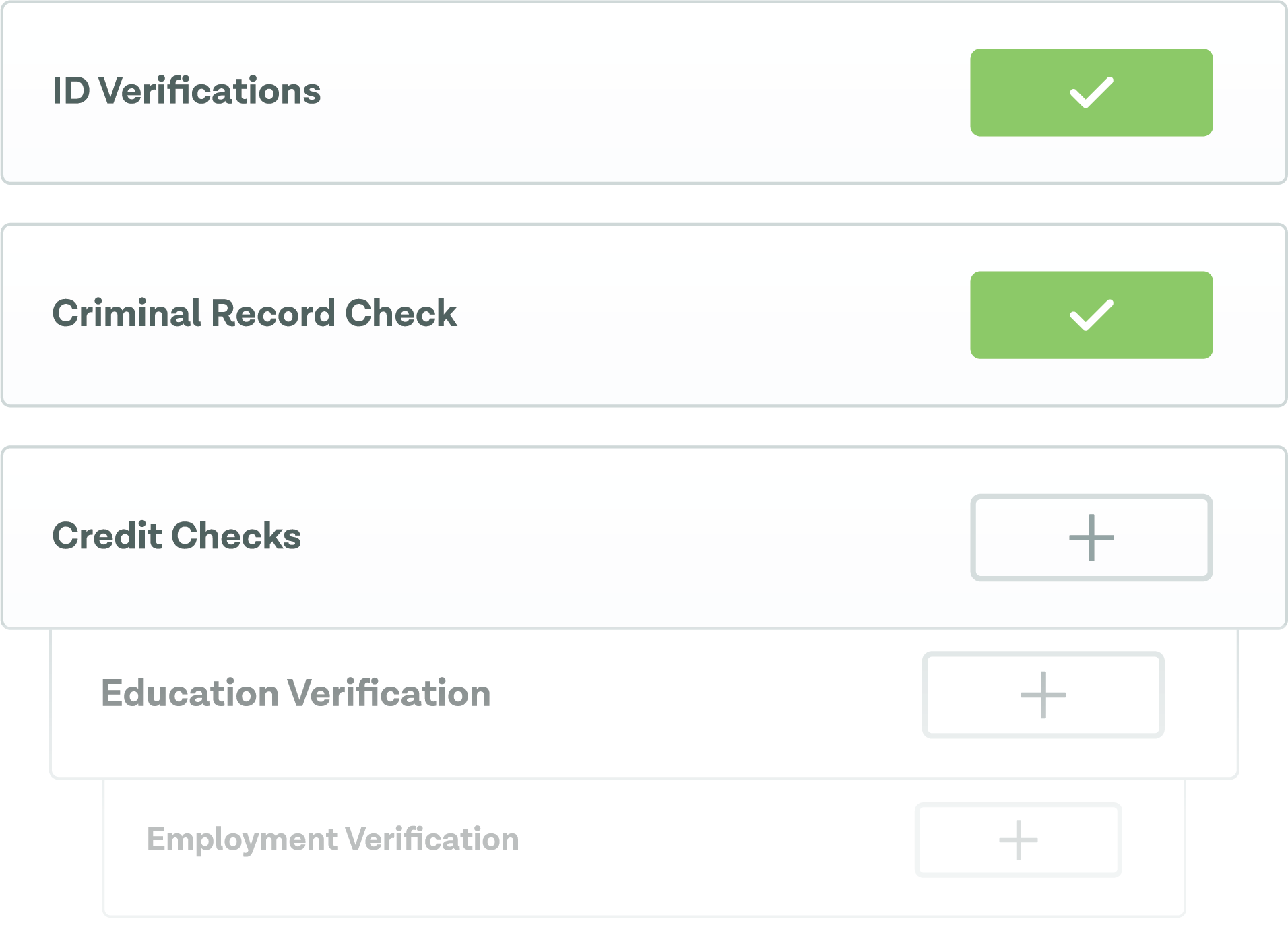
Task: Select the Education Verification label
Action: [296, 693]
